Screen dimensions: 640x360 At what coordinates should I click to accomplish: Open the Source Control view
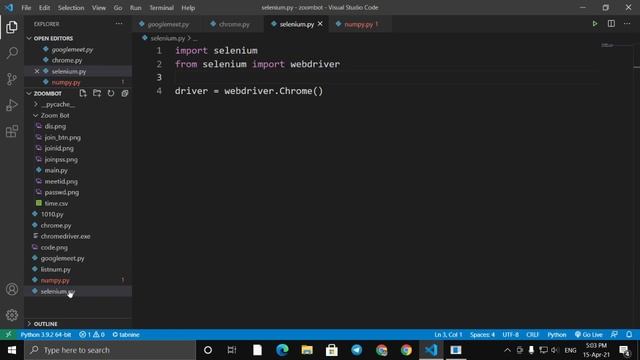tap(12, 79)
